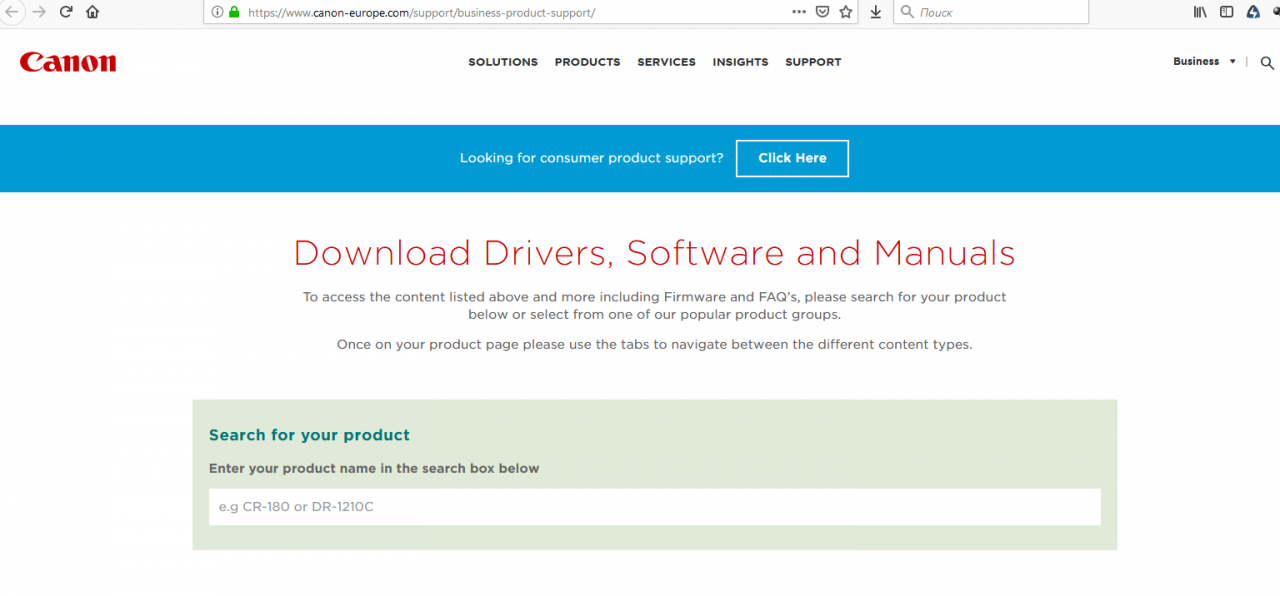Show site info for the secure padlock

234,12
